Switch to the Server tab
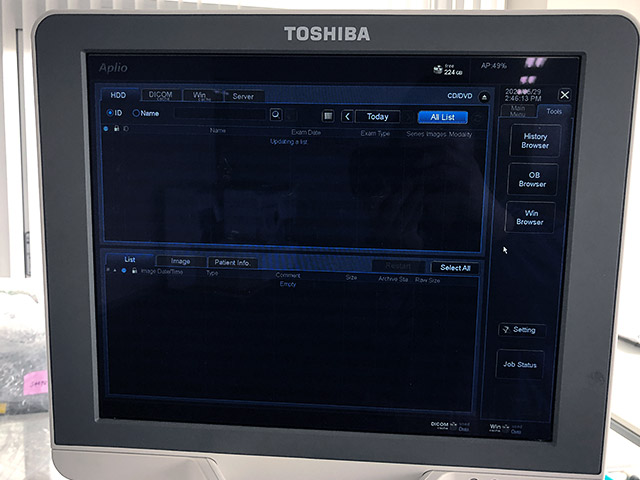This screenshot has height=480, width=640. click(x=243, y=96)
